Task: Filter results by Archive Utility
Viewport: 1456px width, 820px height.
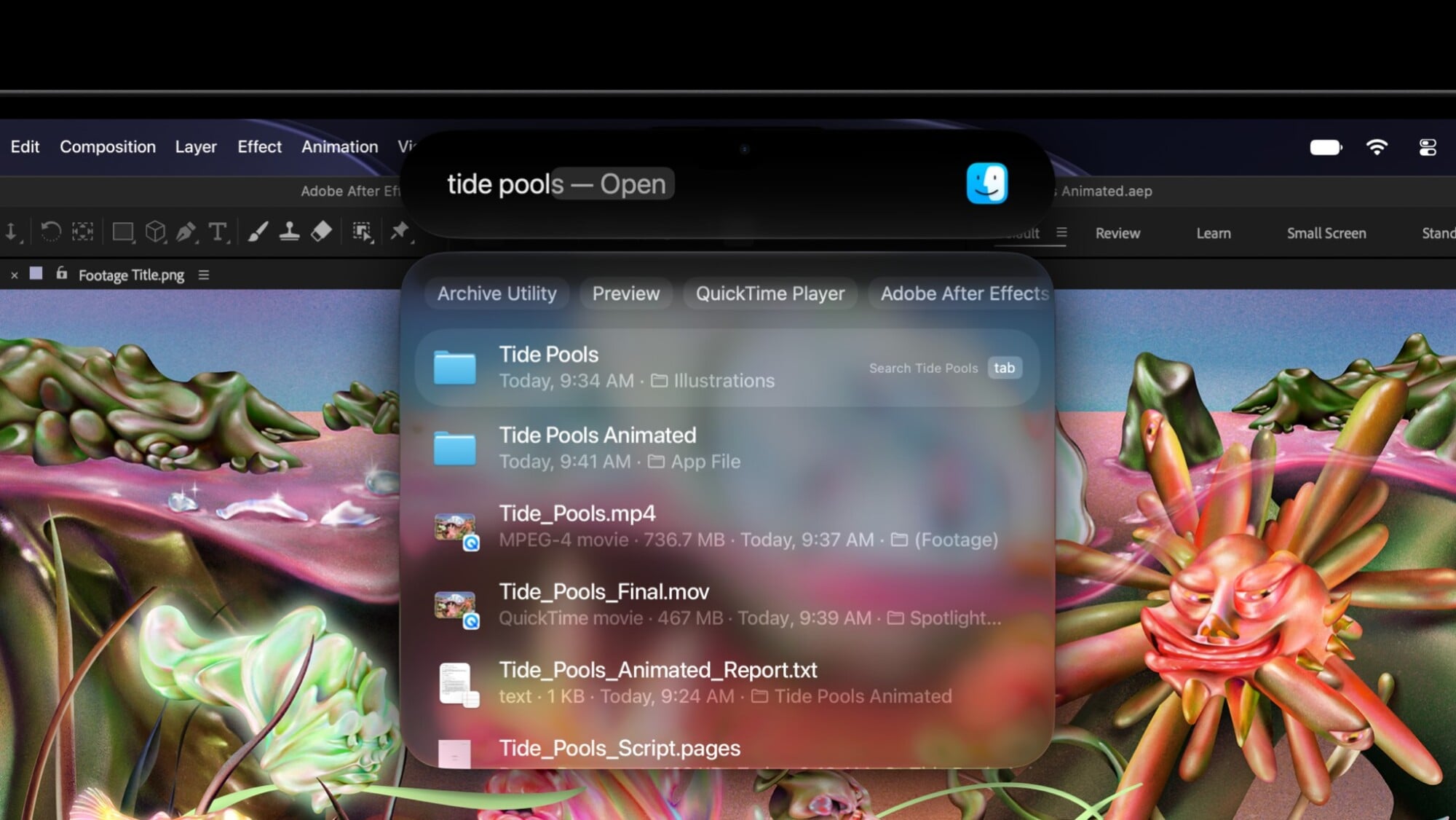Action: [x=496, y=293]
